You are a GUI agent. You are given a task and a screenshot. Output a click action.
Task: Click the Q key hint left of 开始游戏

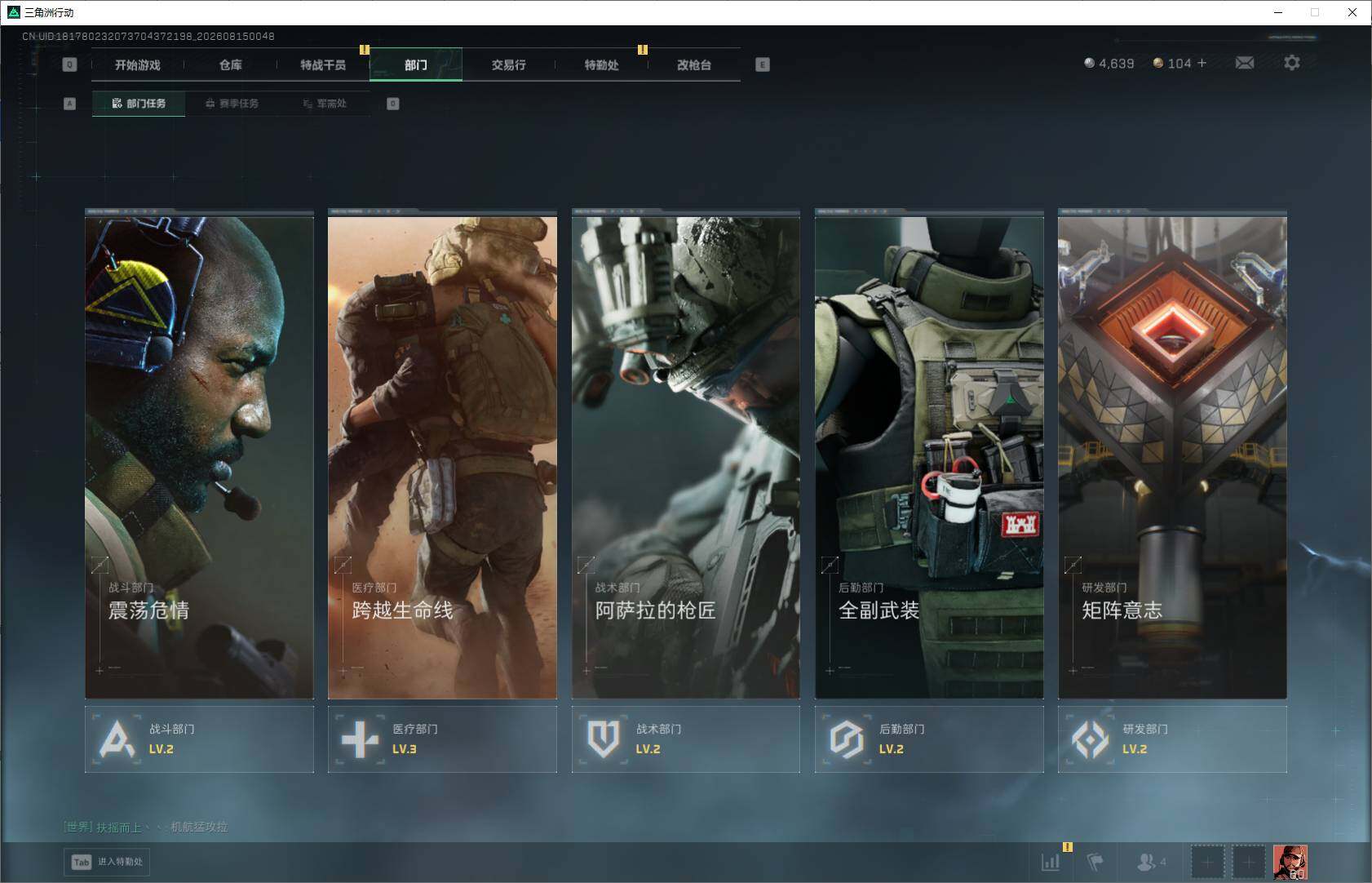69,64
